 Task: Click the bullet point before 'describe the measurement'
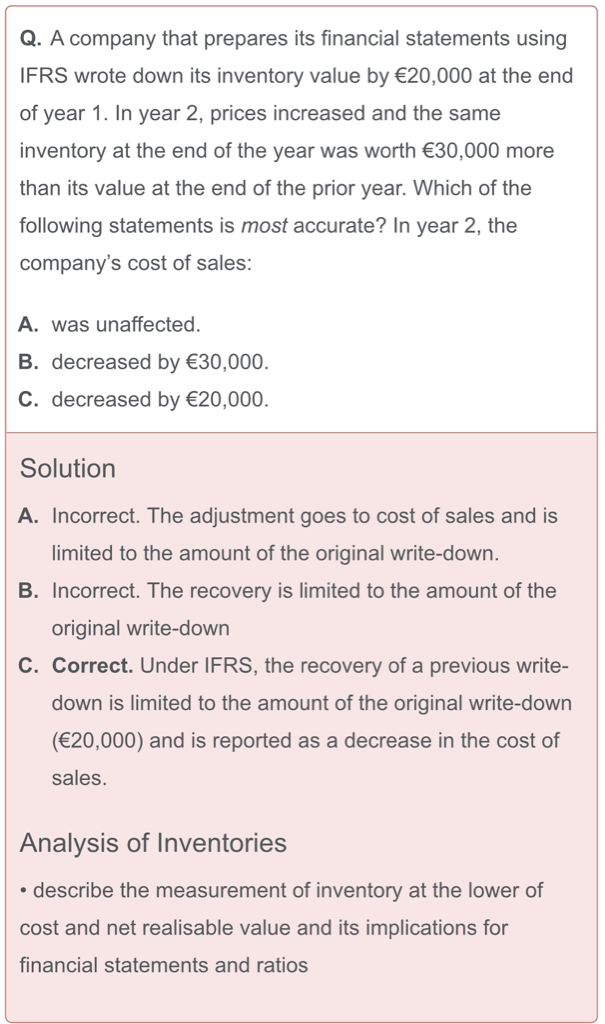(x=24, y=890)
